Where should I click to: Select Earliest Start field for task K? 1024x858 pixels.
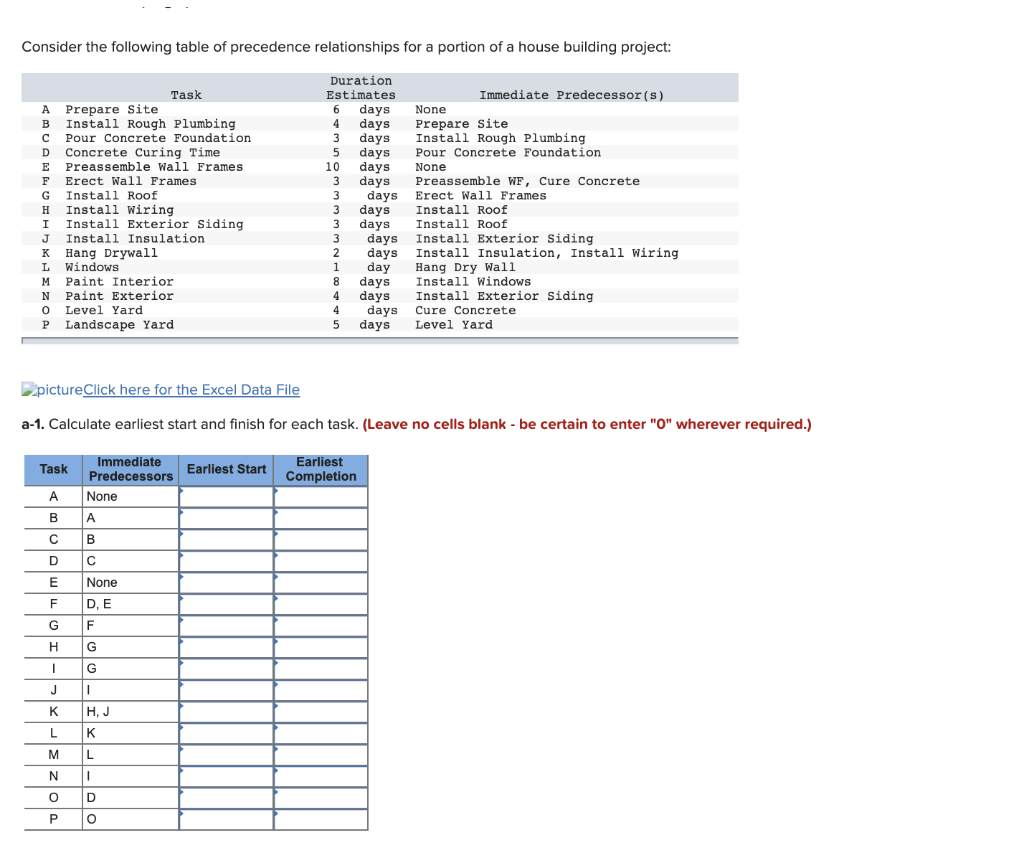coord(226,712)
